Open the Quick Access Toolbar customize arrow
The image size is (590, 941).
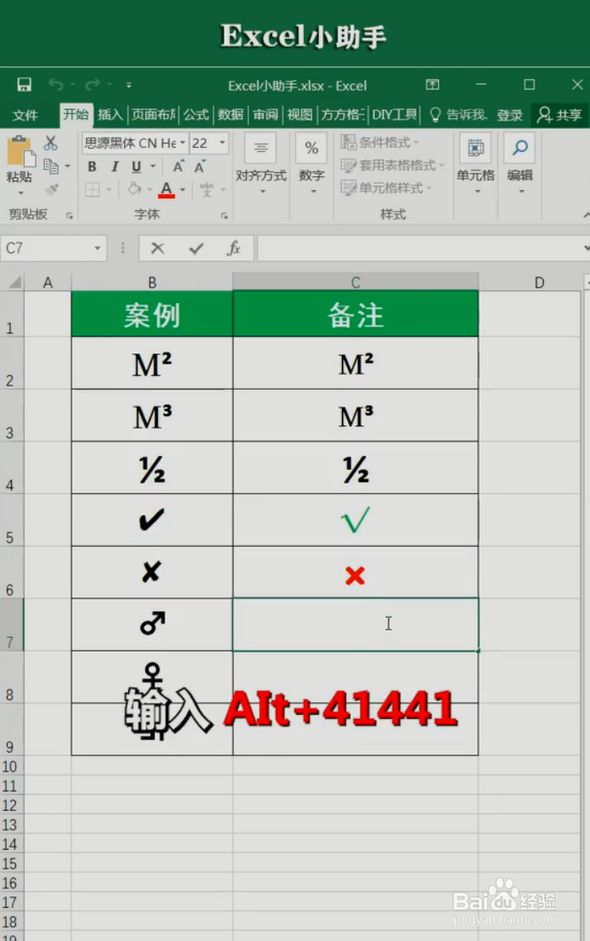click(128, 85)
